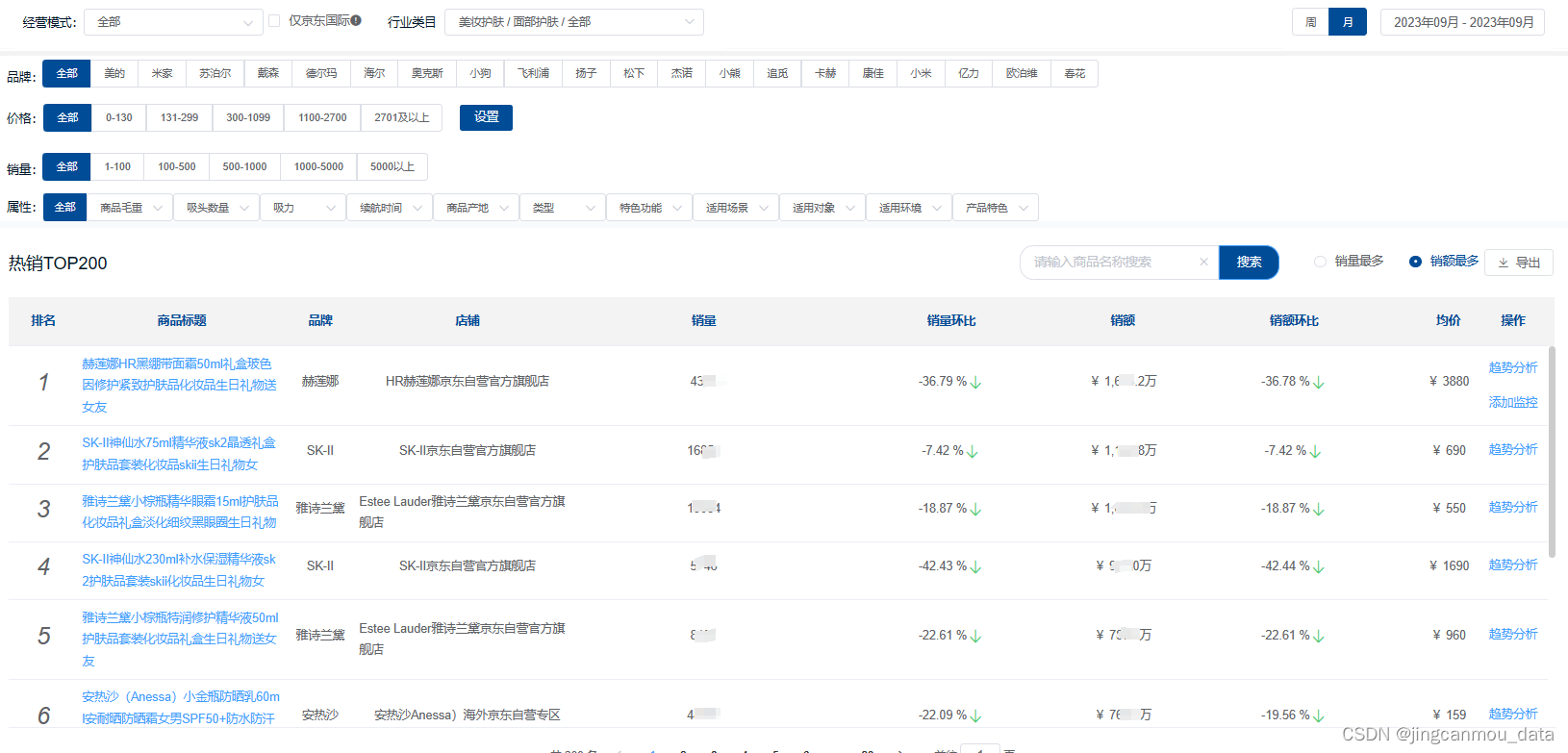
Task: Open the 2023年09月 date range picker
Action: click(1463, 22)
